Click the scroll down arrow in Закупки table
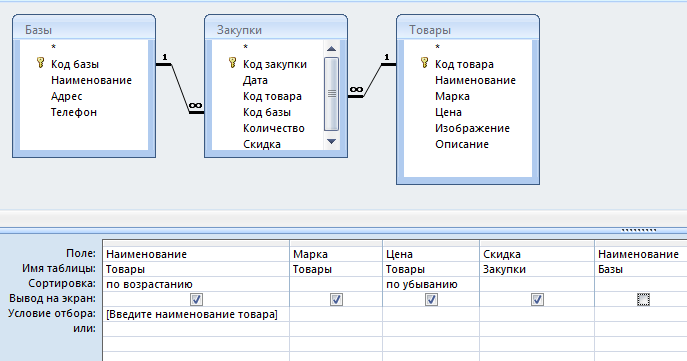This screenshot has width=687, height=361. tap(332, 141)
